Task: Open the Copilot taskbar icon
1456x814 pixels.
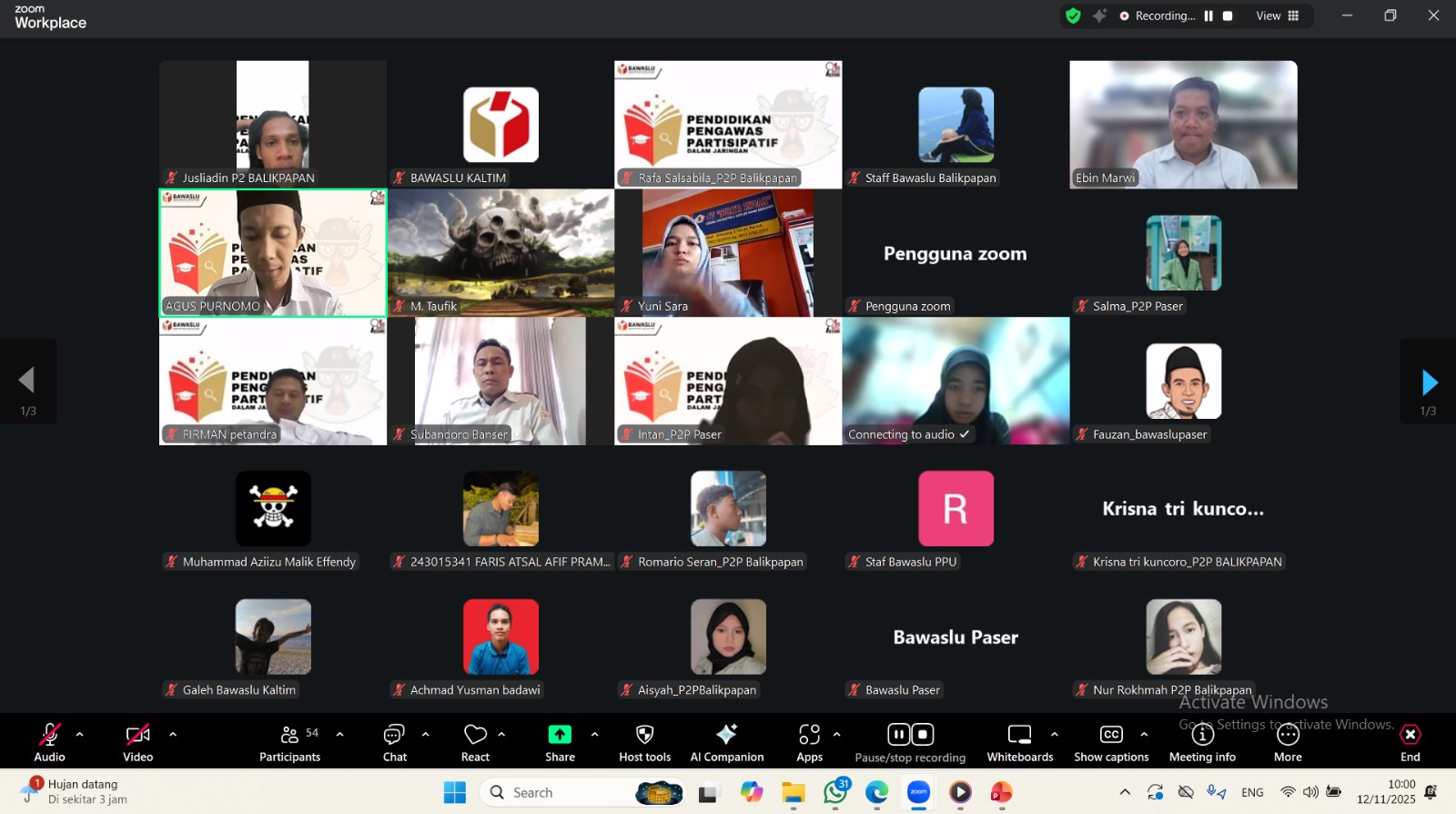Action: click(752, 792)
